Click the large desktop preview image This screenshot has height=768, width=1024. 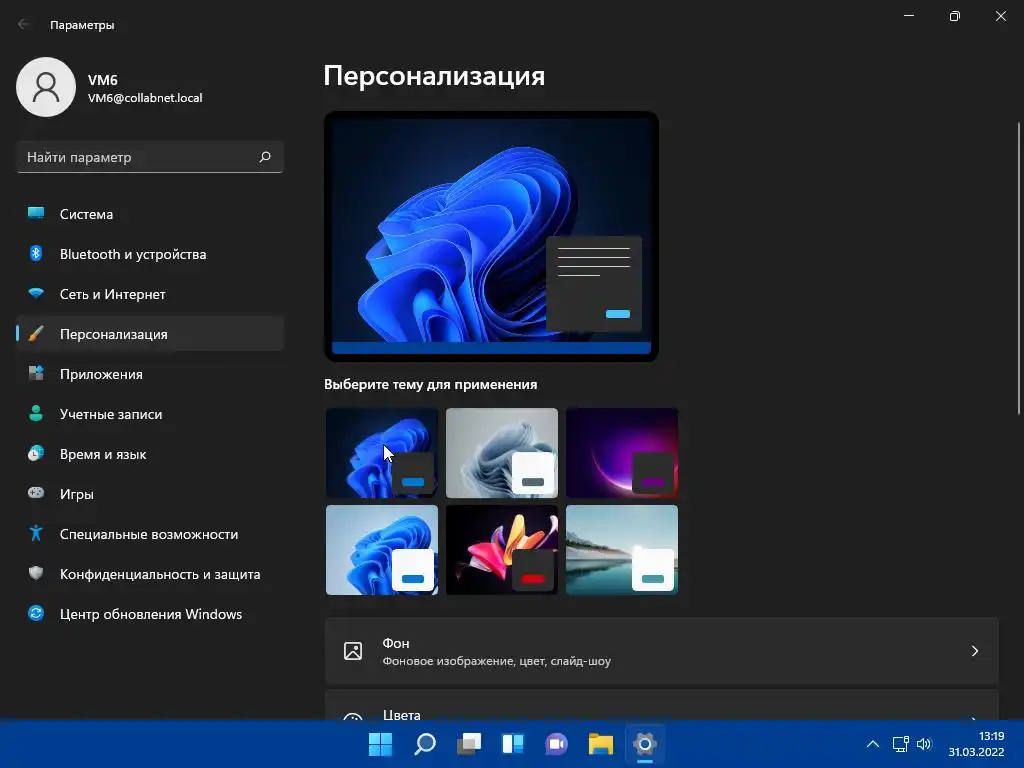coord(491,236)
